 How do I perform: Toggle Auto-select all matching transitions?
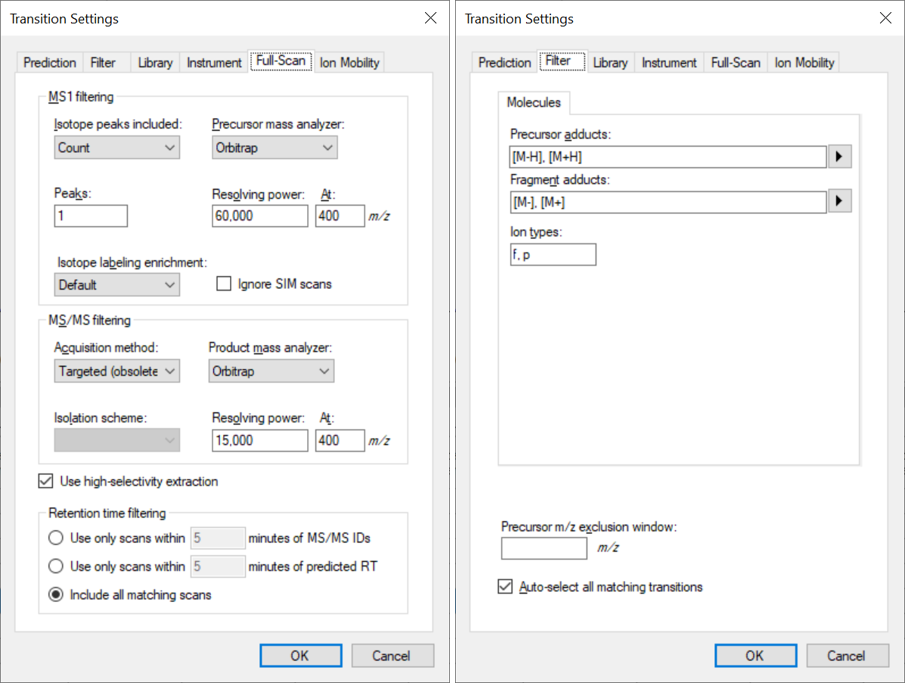506,587
